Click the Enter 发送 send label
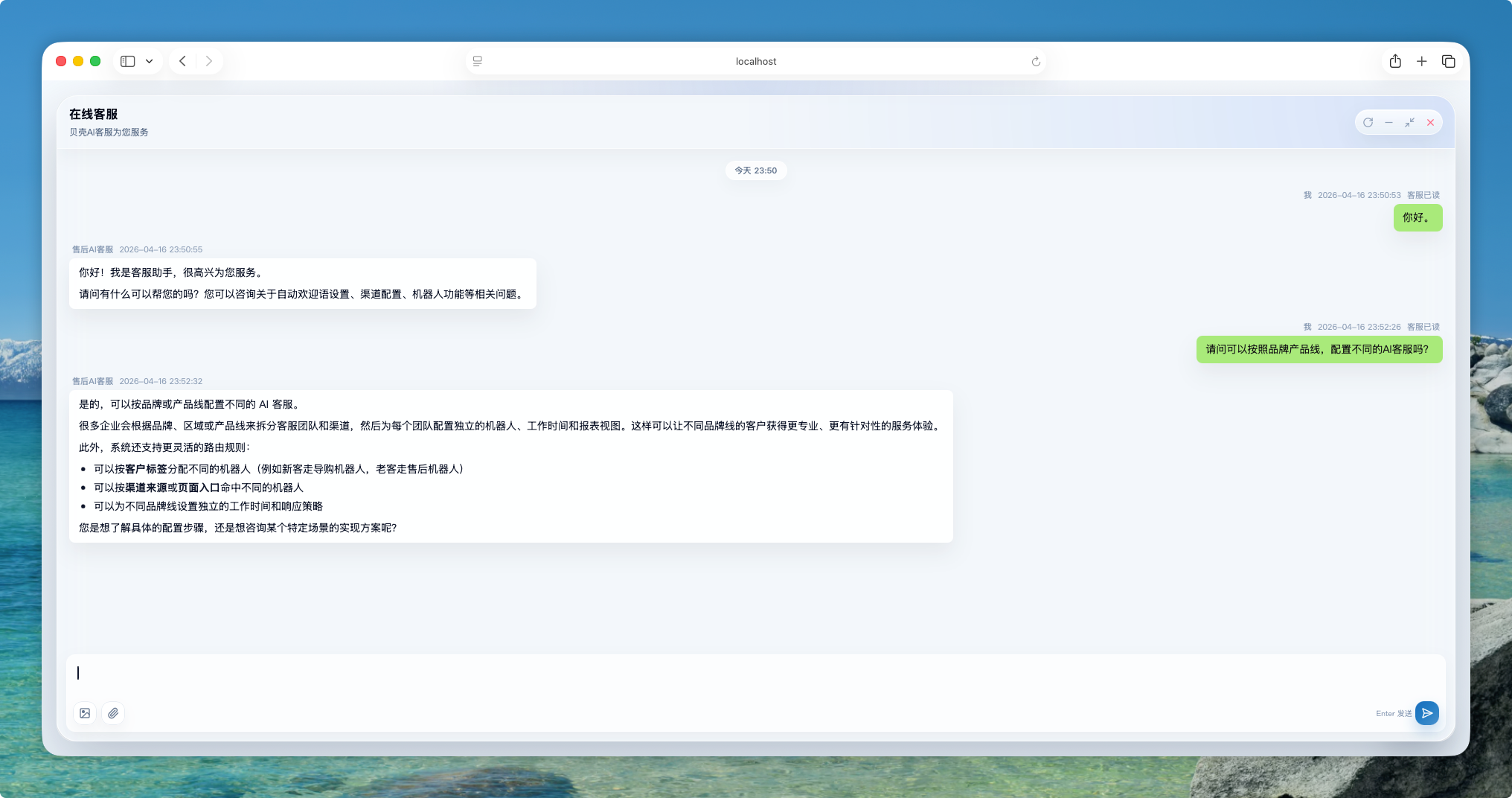 point(1392,713)
